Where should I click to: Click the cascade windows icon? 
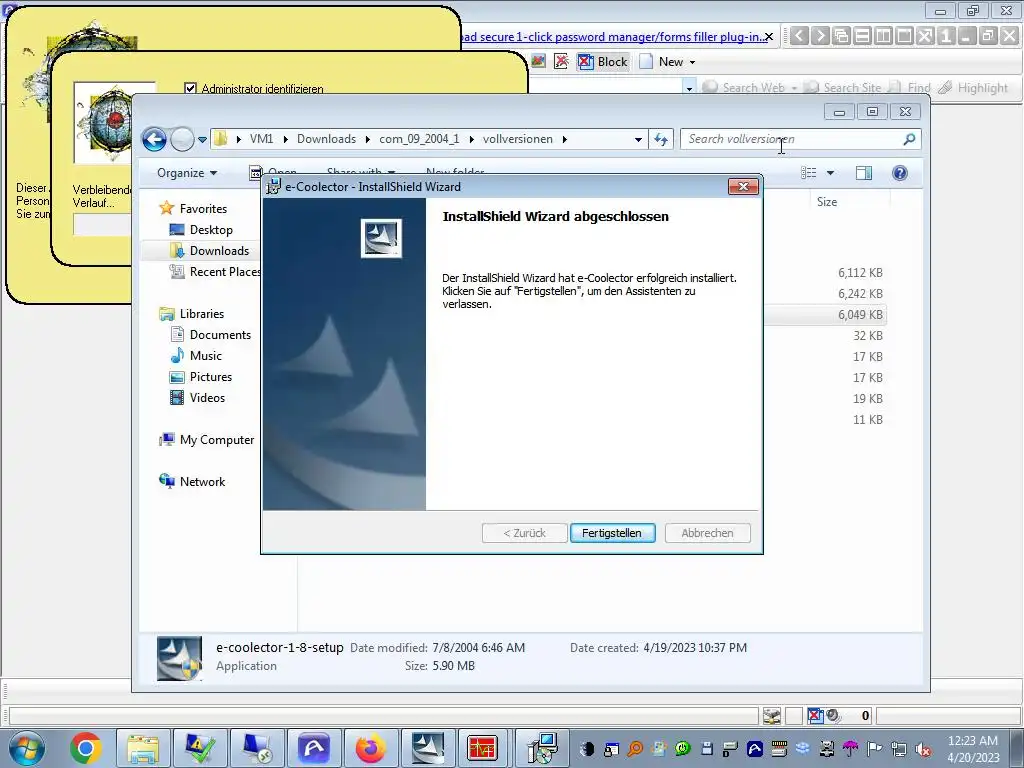click(841, 36)
